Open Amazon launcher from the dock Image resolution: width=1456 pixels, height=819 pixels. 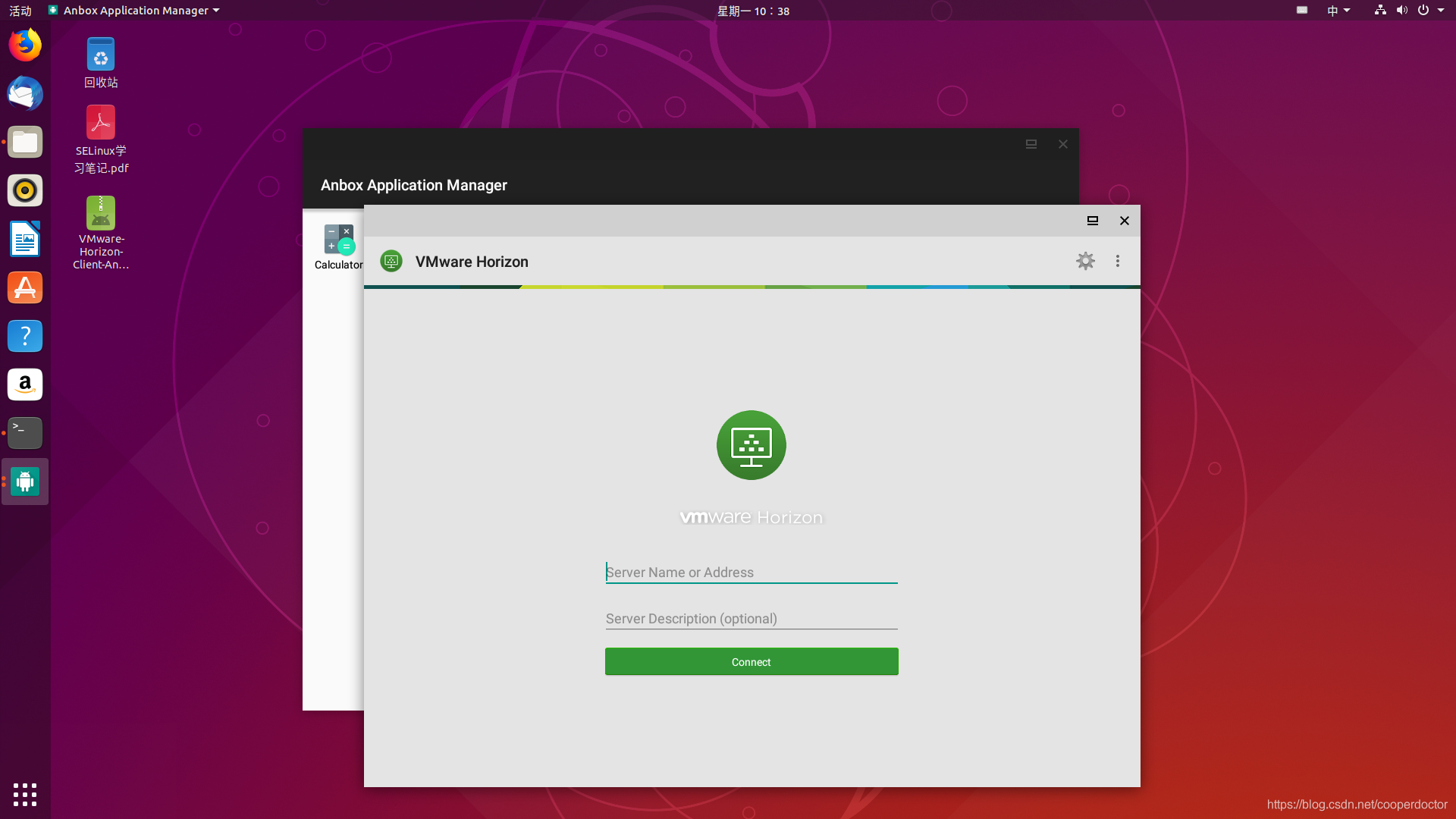click(x=25, y=384)
